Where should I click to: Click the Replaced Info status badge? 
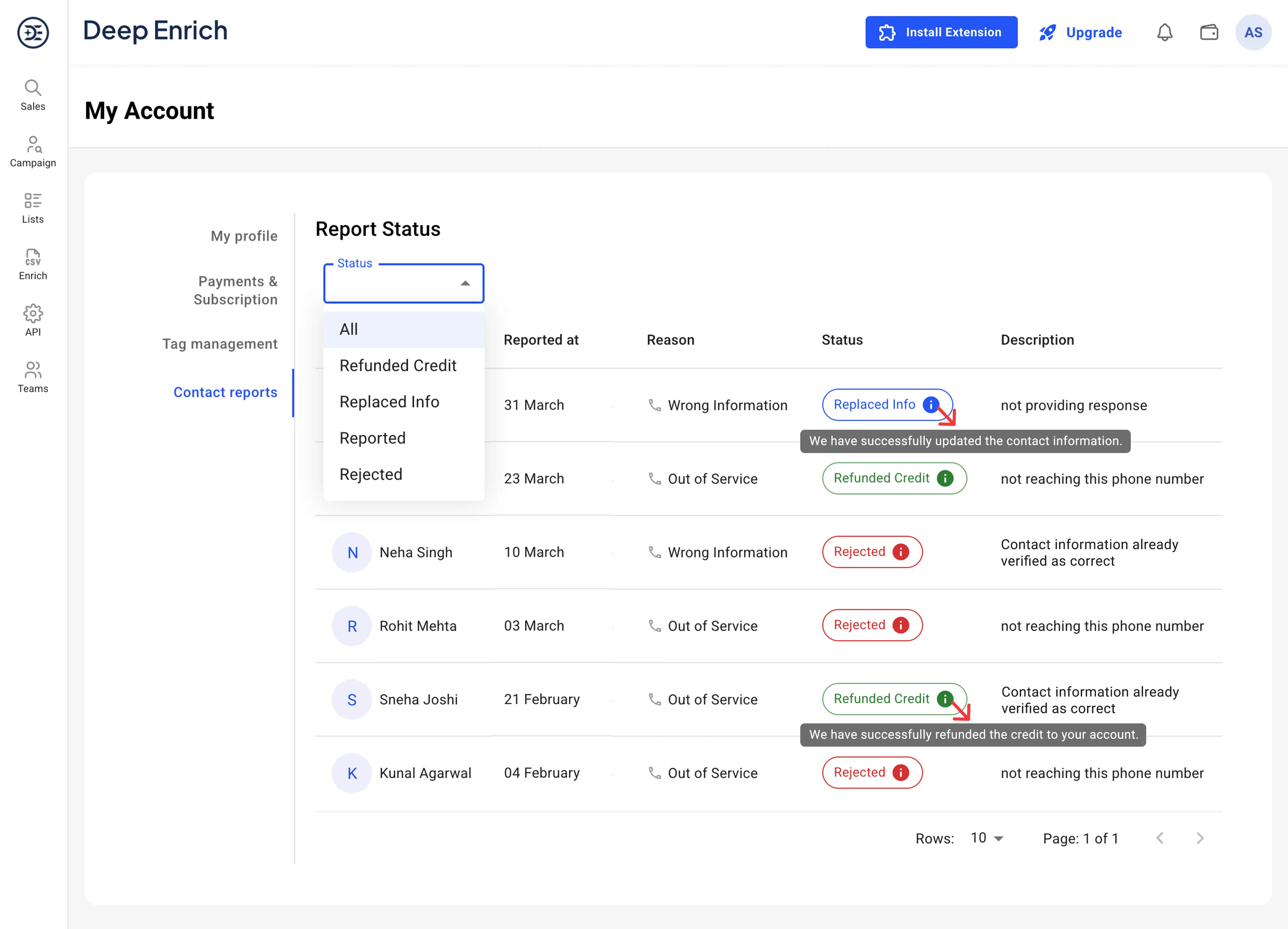pyautogui.click(x=887, y=404)
